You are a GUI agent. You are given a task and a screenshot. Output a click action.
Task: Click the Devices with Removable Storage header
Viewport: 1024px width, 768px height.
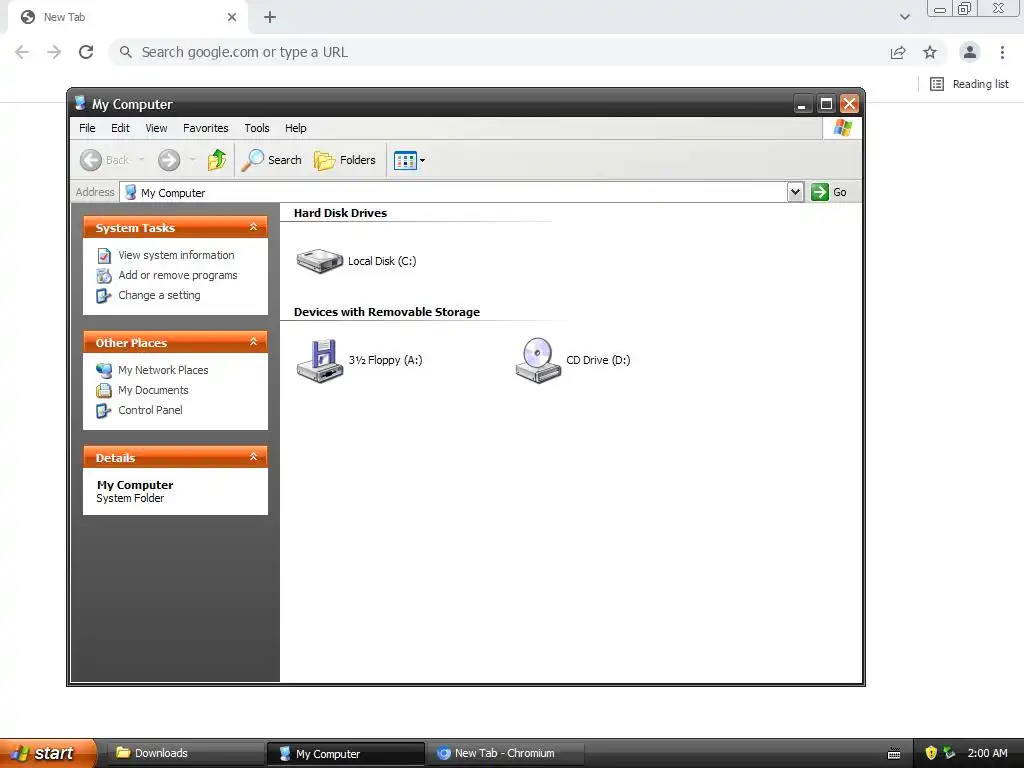(387, 312)
